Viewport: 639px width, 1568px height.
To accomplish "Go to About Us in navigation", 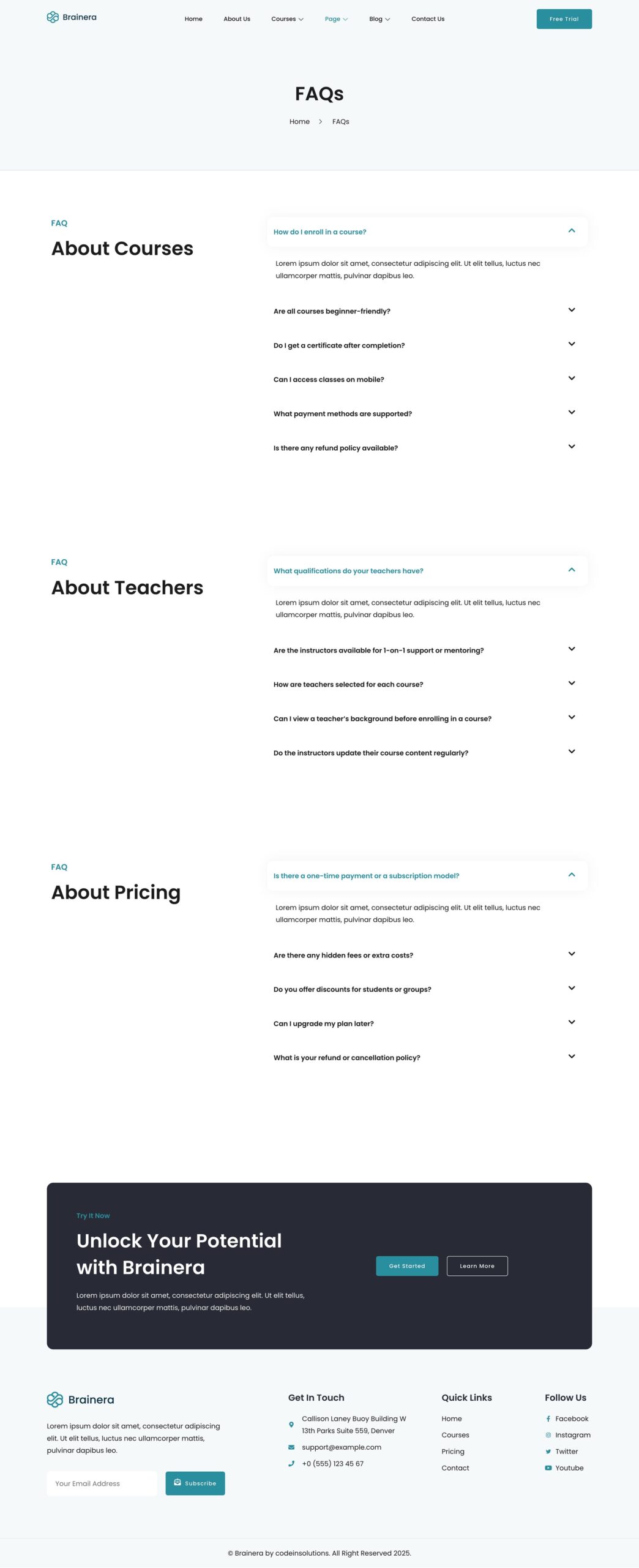I will pos(237,19).
